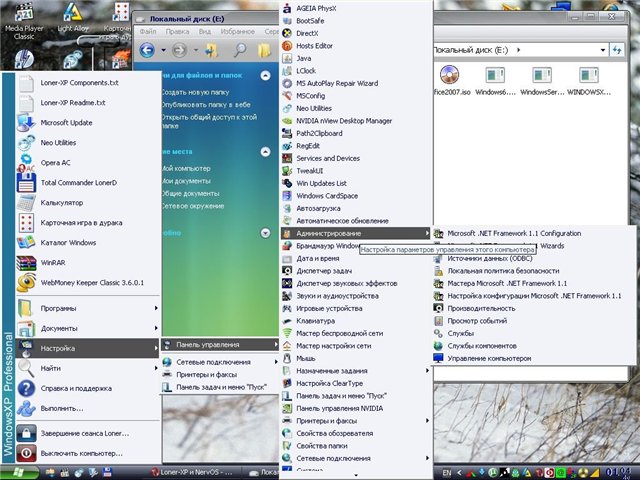Open Службы in Administration submenu

pos(534,333)
